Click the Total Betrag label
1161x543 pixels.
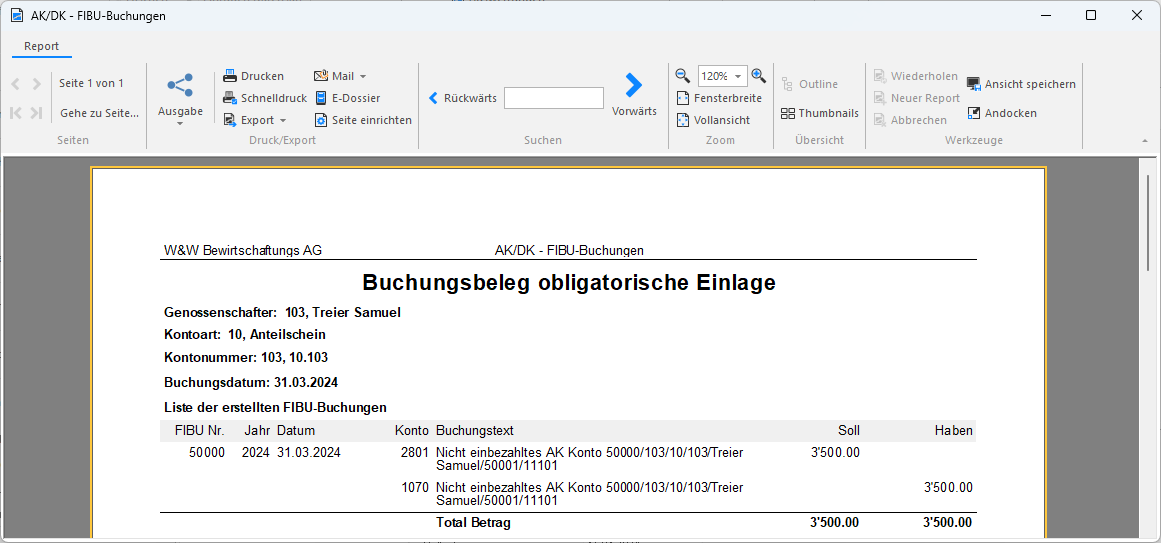(474, 523)
